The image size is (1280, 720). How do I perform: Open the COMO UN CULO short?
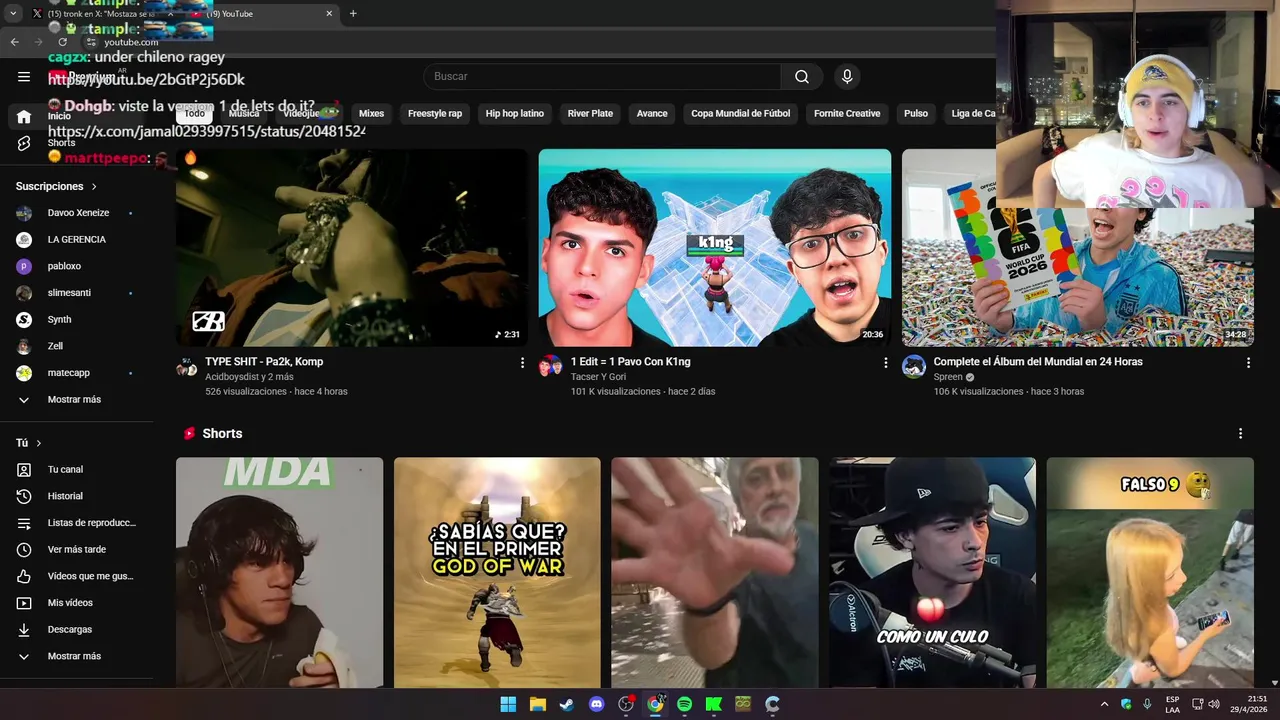pos(932,573)
